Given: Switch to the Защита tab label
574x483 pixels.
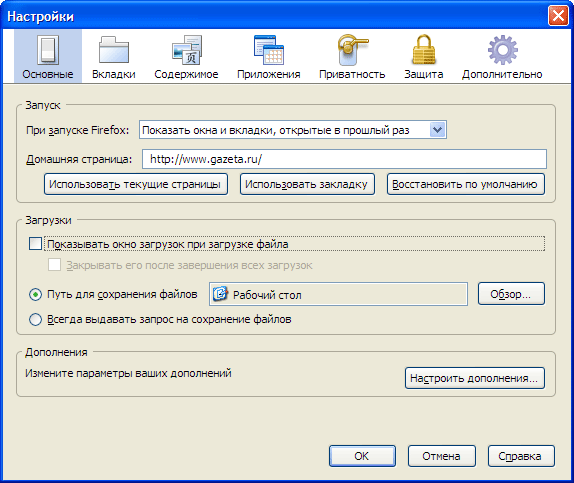Looking at the screenshot, I should [x=424, y=74].
